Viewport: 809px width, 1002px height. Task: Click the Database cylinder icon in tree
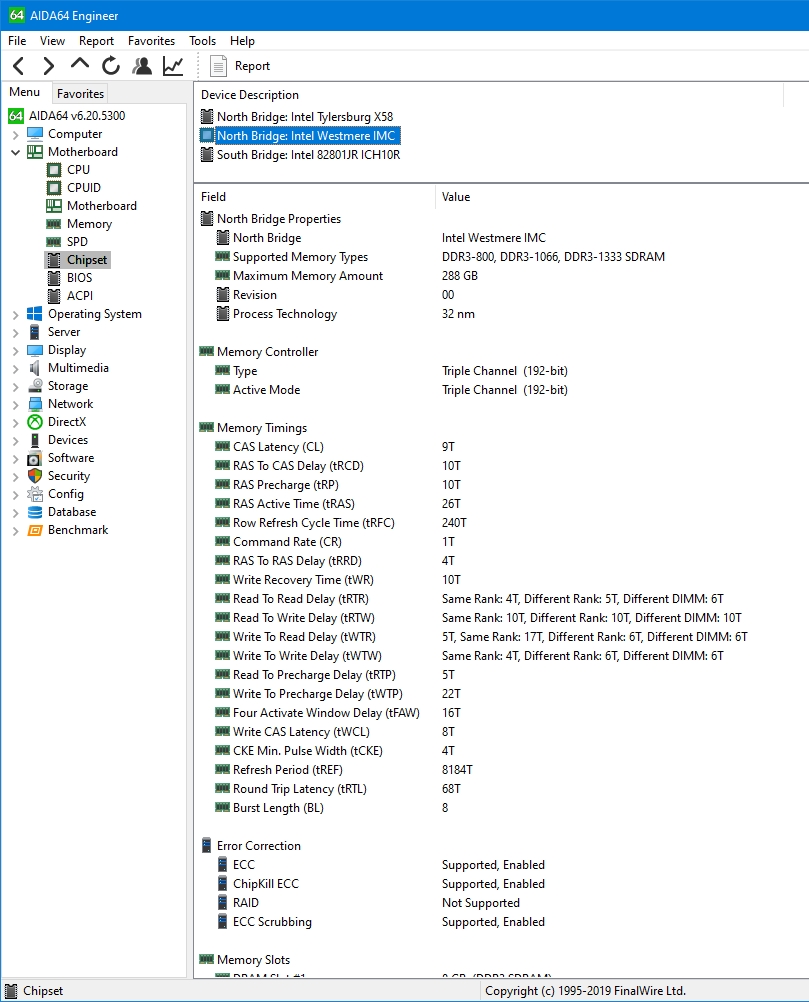pos(35,512)
